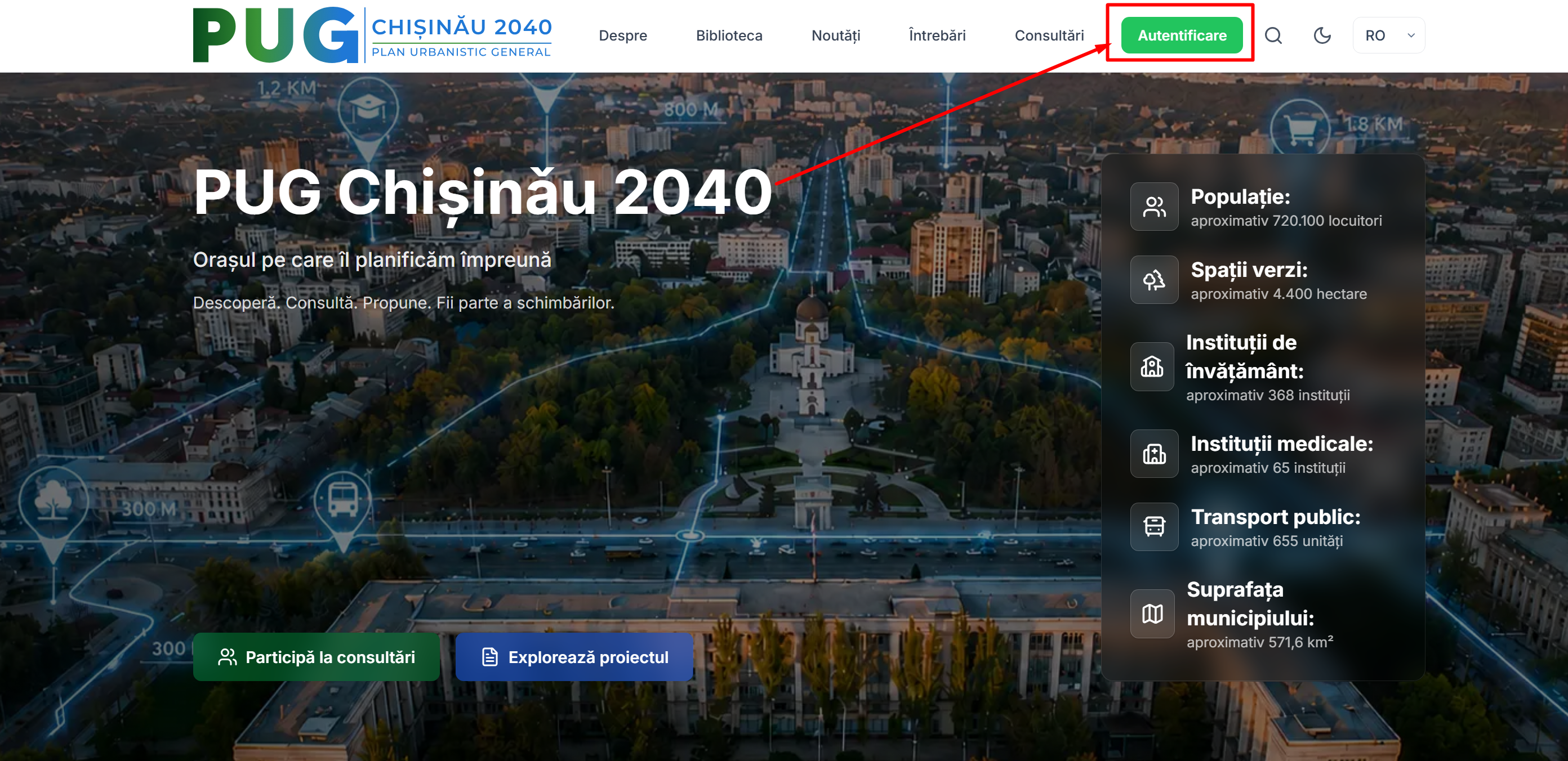Viewport: 1568px width, 761px height.
Task: Click the Instituții de învățământ: label
Action: (1245, 356)
